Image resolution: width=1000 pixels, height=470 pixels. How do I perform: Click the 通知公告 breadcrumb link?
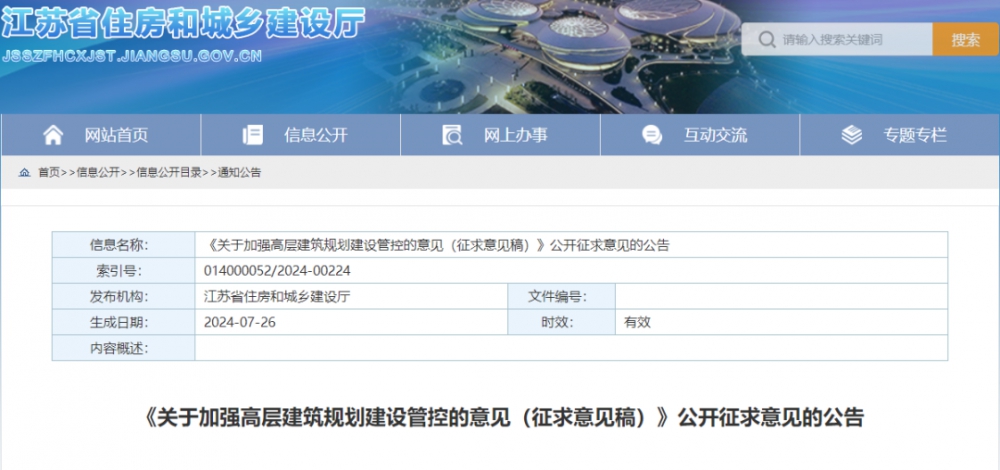(239, 172)
